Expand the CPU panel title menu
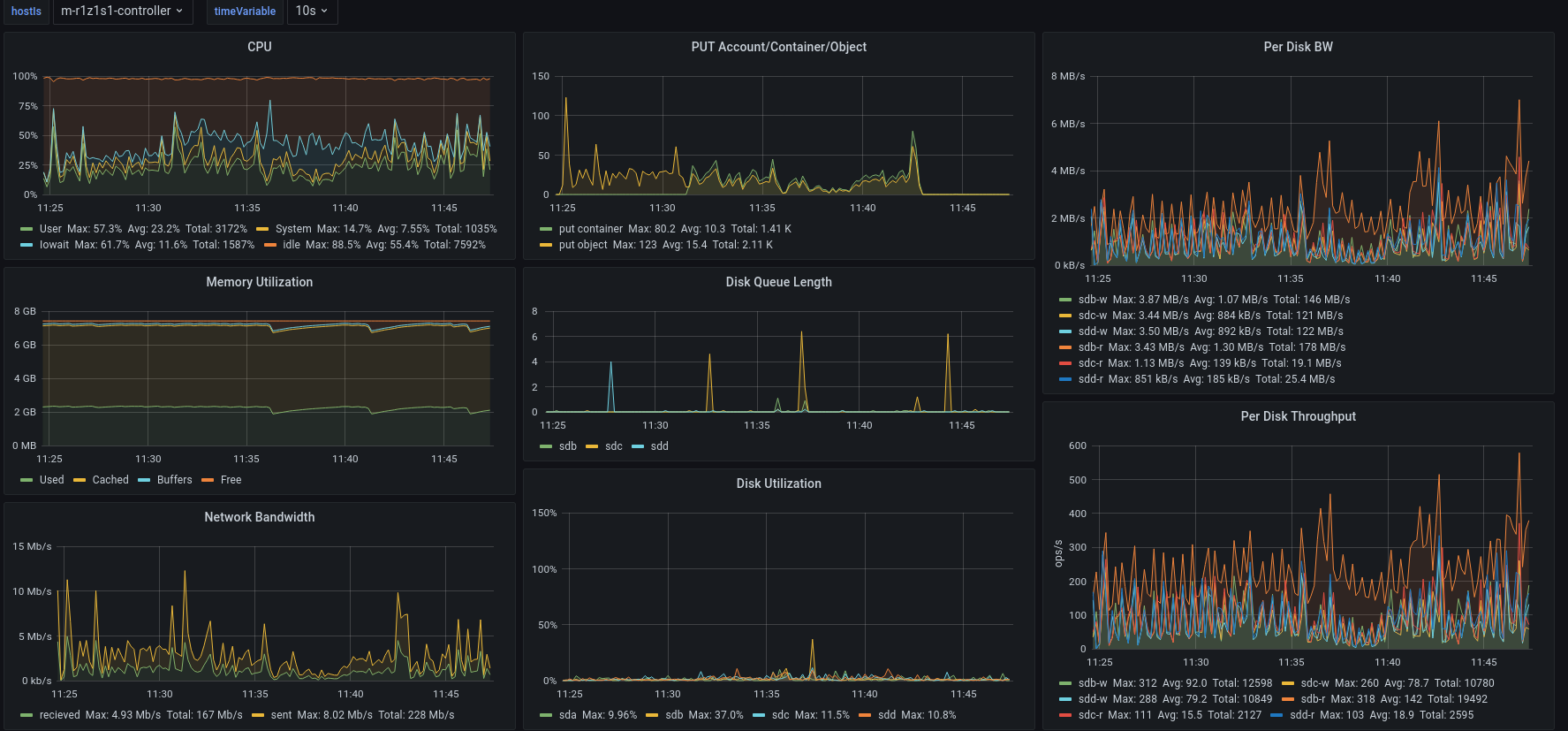Image resolution: width=1568 pixels, height=731 pixels. 259,47
